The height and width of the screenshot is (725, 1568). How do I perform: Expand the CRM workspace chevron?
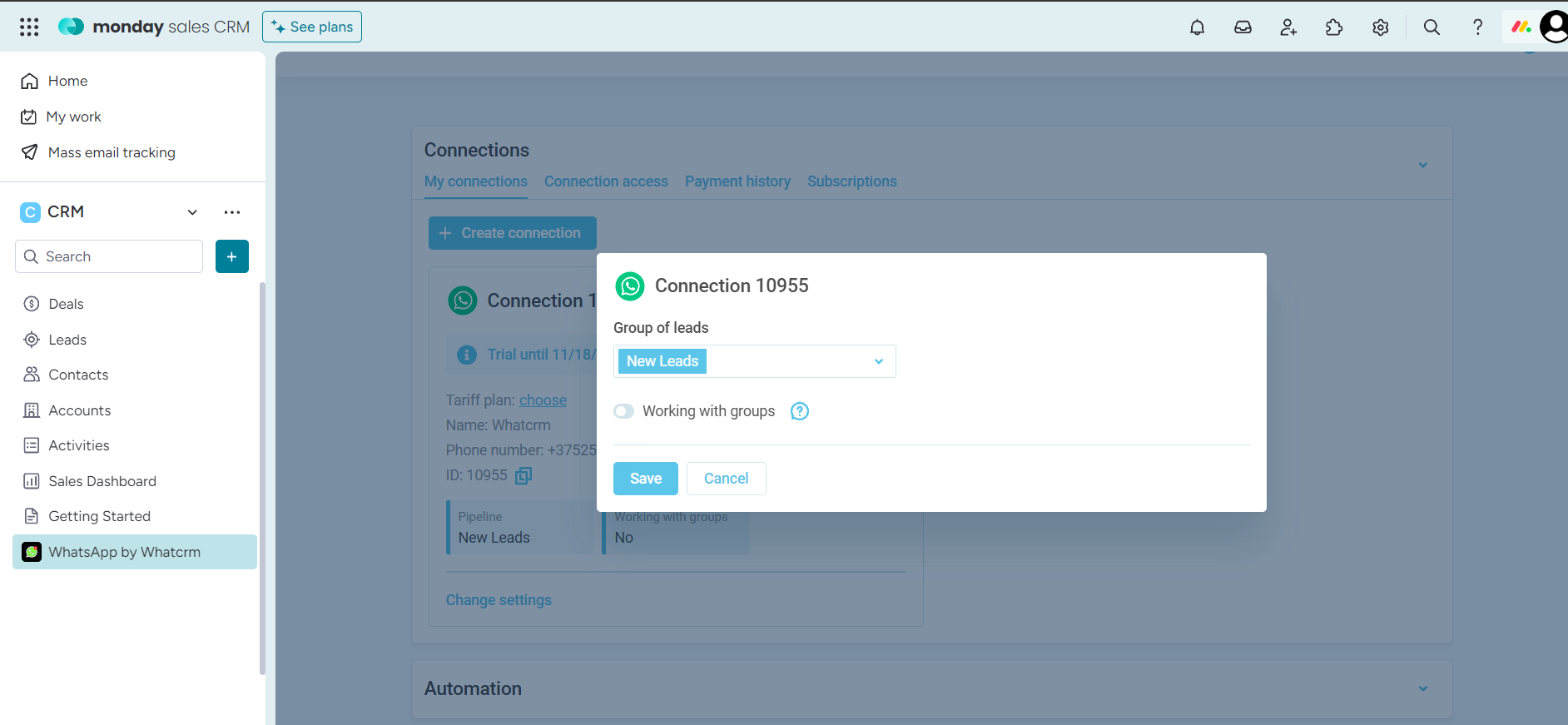[192, 212]
